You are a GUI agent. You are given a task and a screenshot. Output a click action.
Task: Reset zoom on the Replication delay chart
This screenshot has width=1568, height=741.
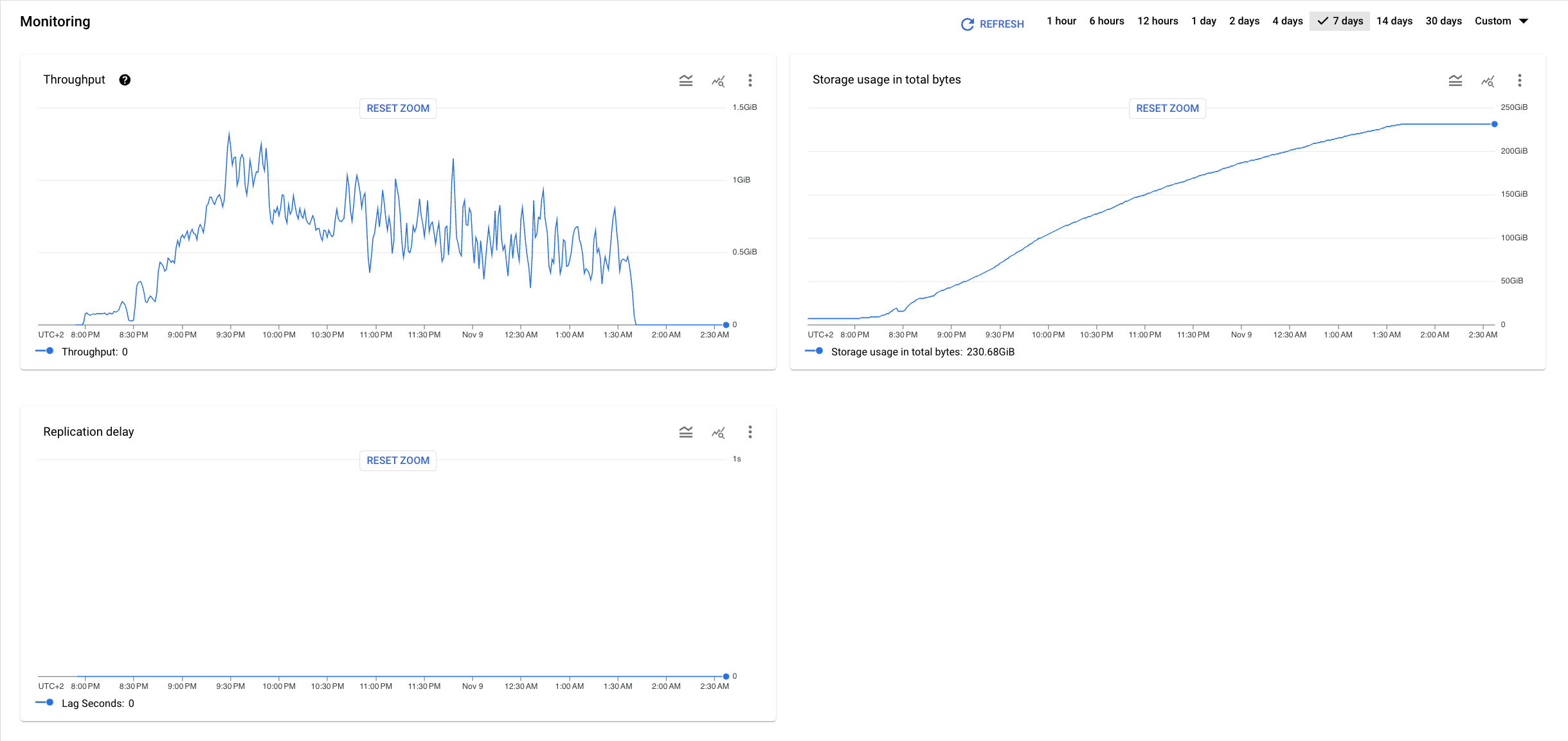point(397,460)
